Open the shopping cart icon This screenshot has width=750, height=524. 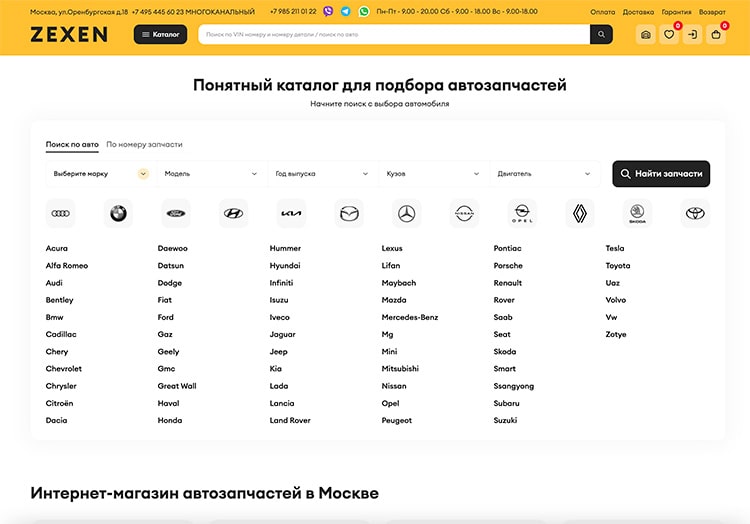click(x=716, y=34)
